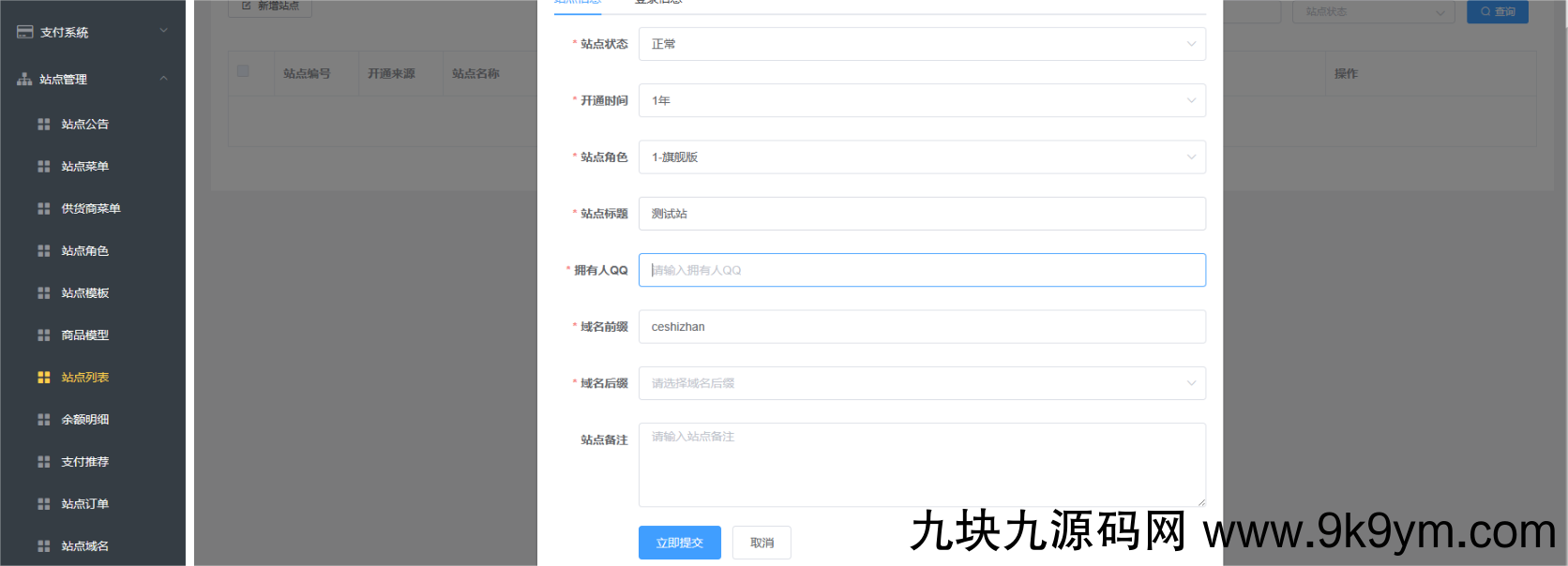1568x566 pixels.
Task: Expand the 开通时间 dropdown showing 1年
Action: coord(921,100)
